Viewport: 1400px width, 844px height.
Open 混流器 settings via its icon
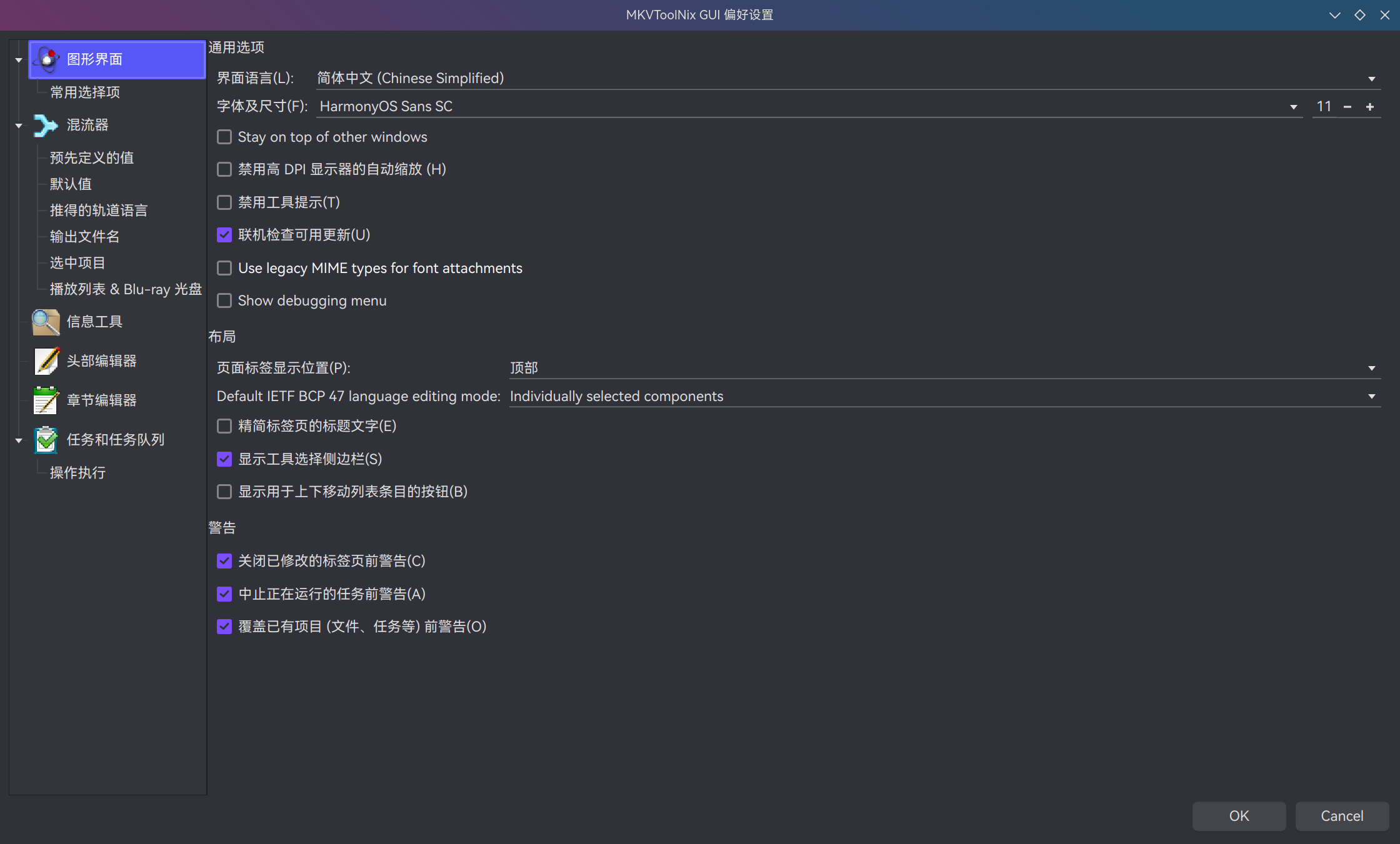(x=46, y=125)
